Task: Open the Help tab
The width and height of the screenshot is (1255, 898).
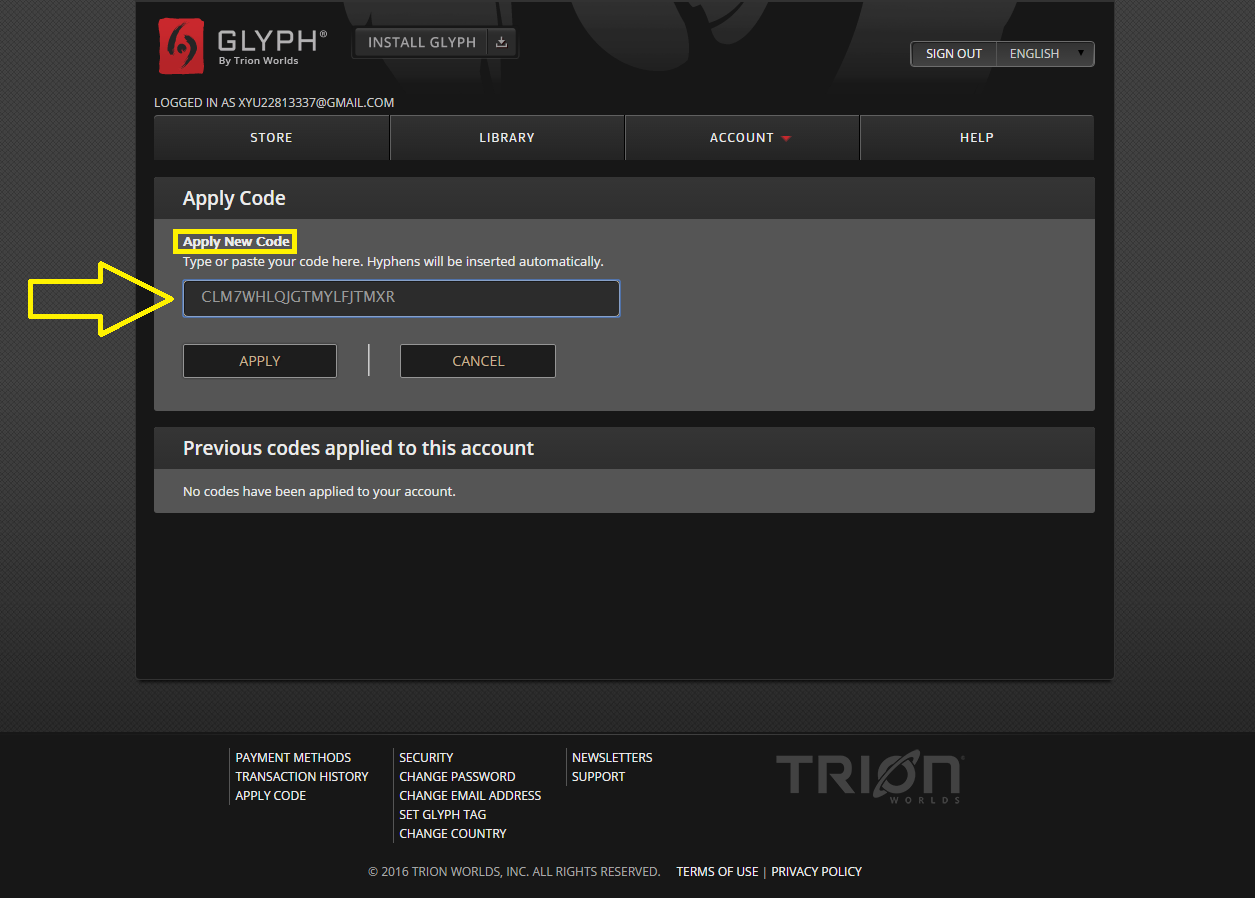Action: point(977,138)
